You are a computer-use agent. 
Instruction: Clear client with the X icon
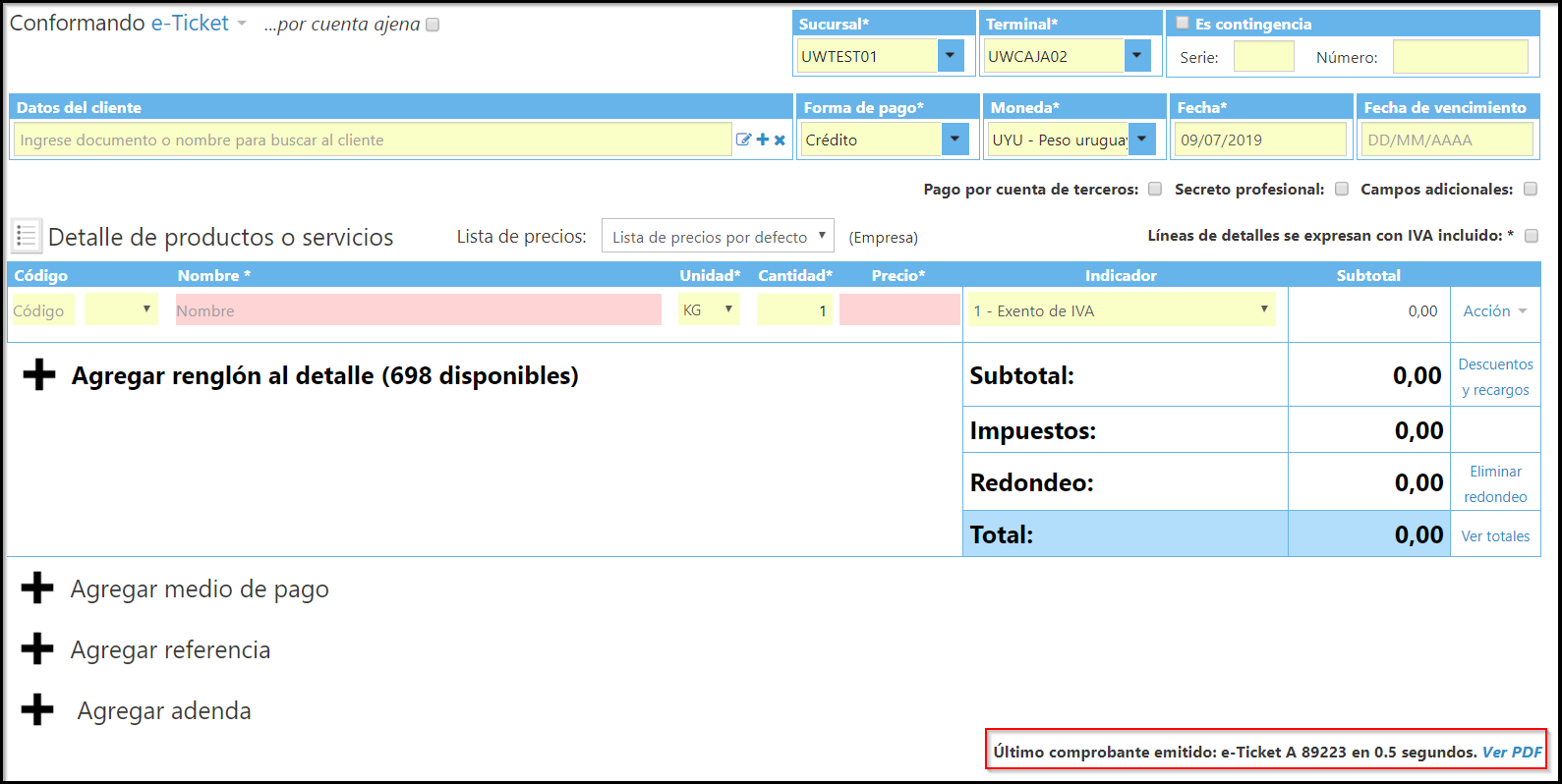[780, 140]
